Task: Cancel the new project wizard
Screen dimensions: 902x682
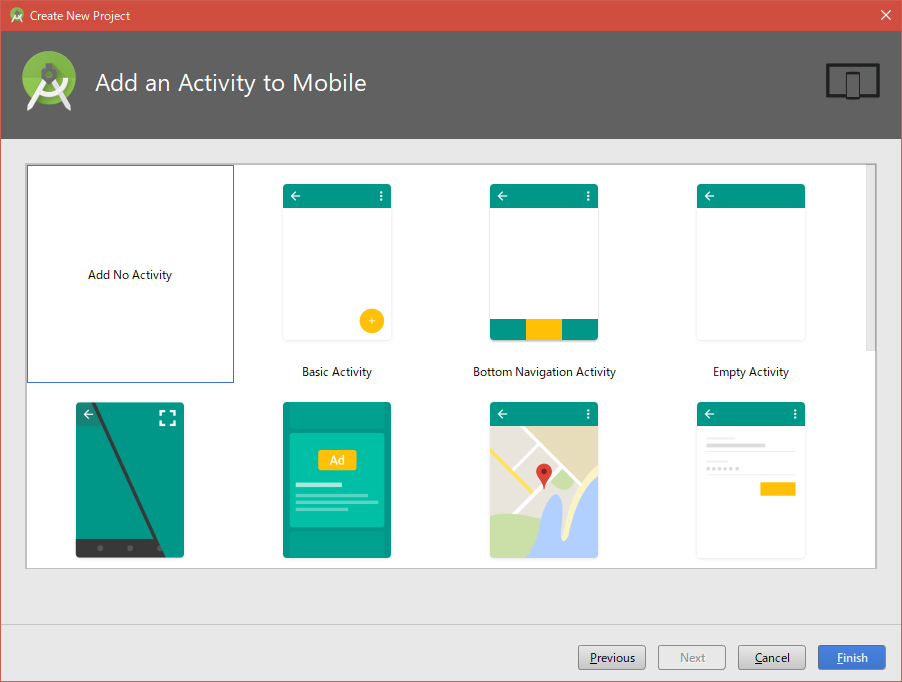Action: [x=771, y=657]
